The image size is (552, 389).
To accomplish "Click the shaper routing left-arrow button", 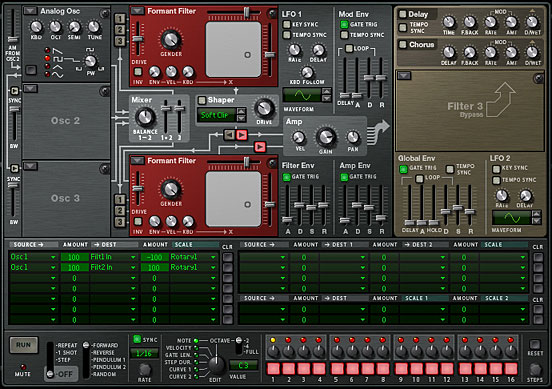I will [230, 134].
